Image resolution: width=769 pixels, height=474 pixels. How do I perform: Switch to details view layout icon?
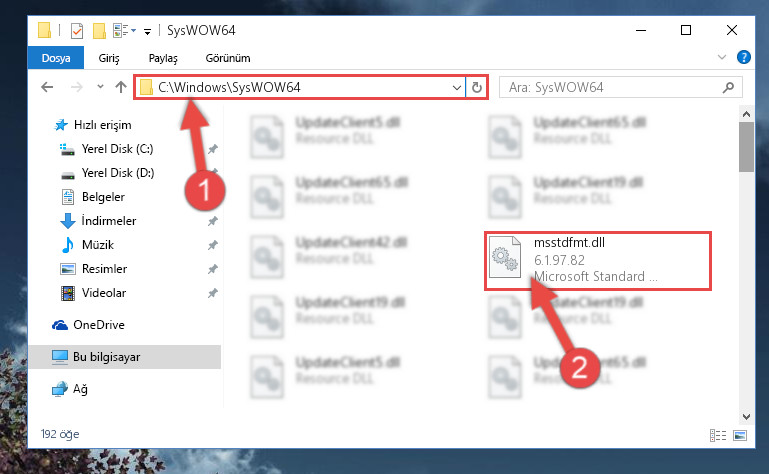point(718,435)
